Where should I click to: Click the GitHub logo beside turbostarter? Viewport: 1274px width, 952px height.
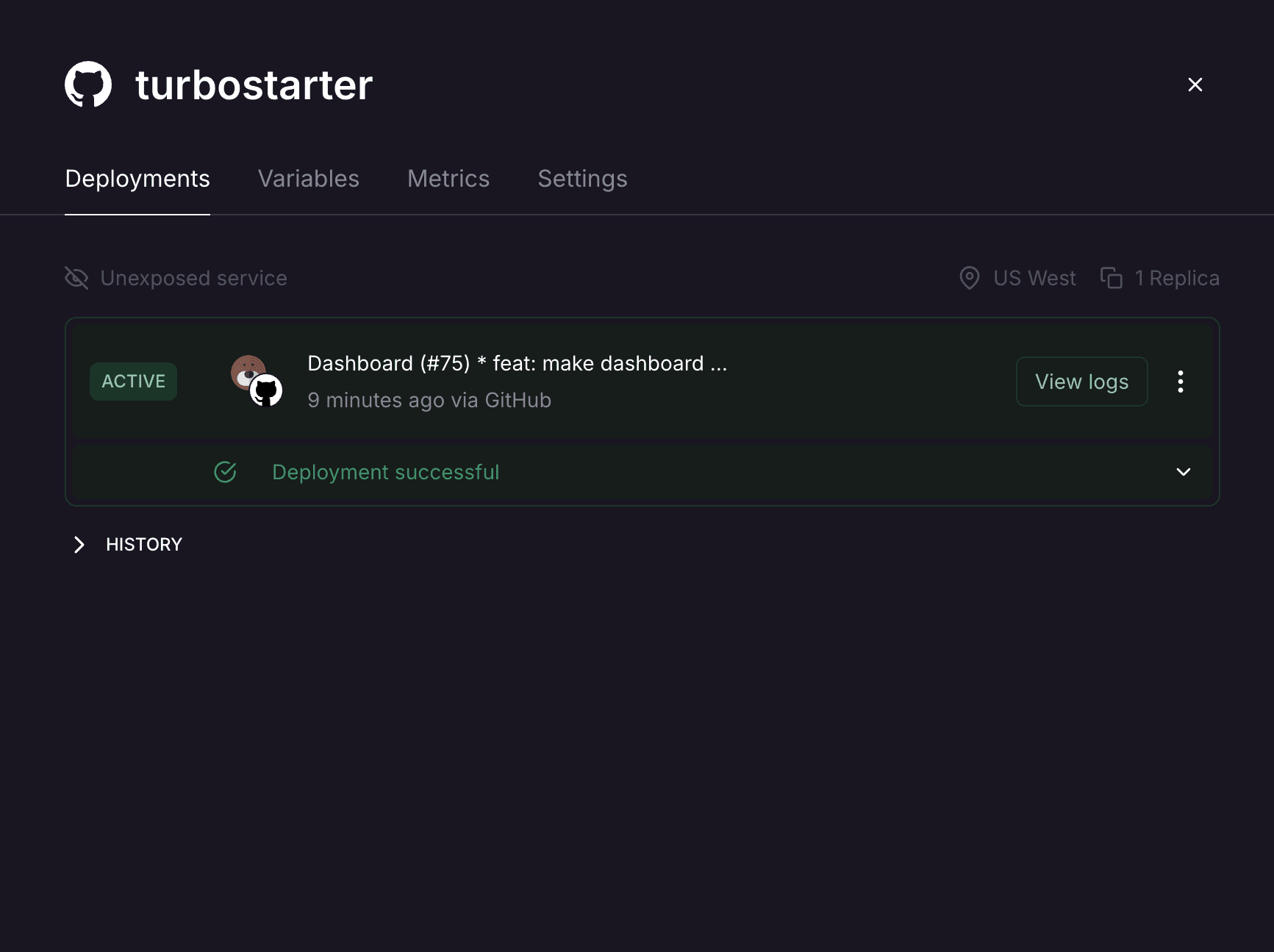click(x=88, y=85)
